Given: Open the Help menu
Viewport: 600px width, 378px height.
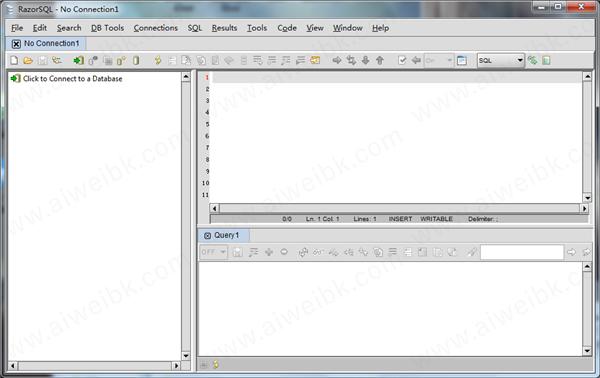Looking at the screenshot, I should pyautogui.click(x=380, y=28).
